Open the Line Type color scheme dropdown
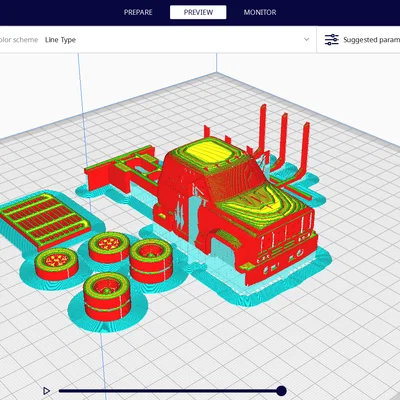400x400 pixels. click(x=177, y=40)
